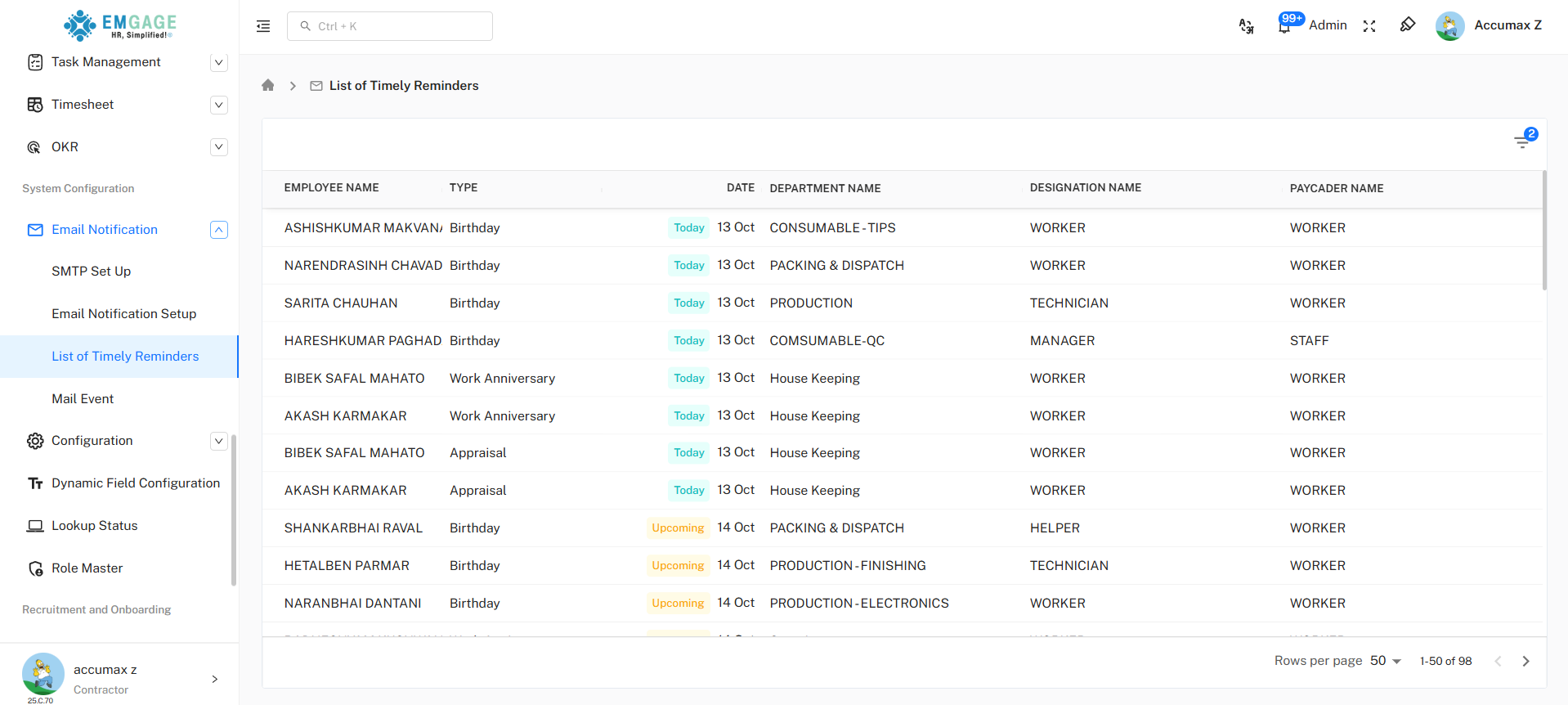Viewport: 1568px width, 705px height.
Task: Open the notifications bell icon
Action: click(x=1284, y=26)
